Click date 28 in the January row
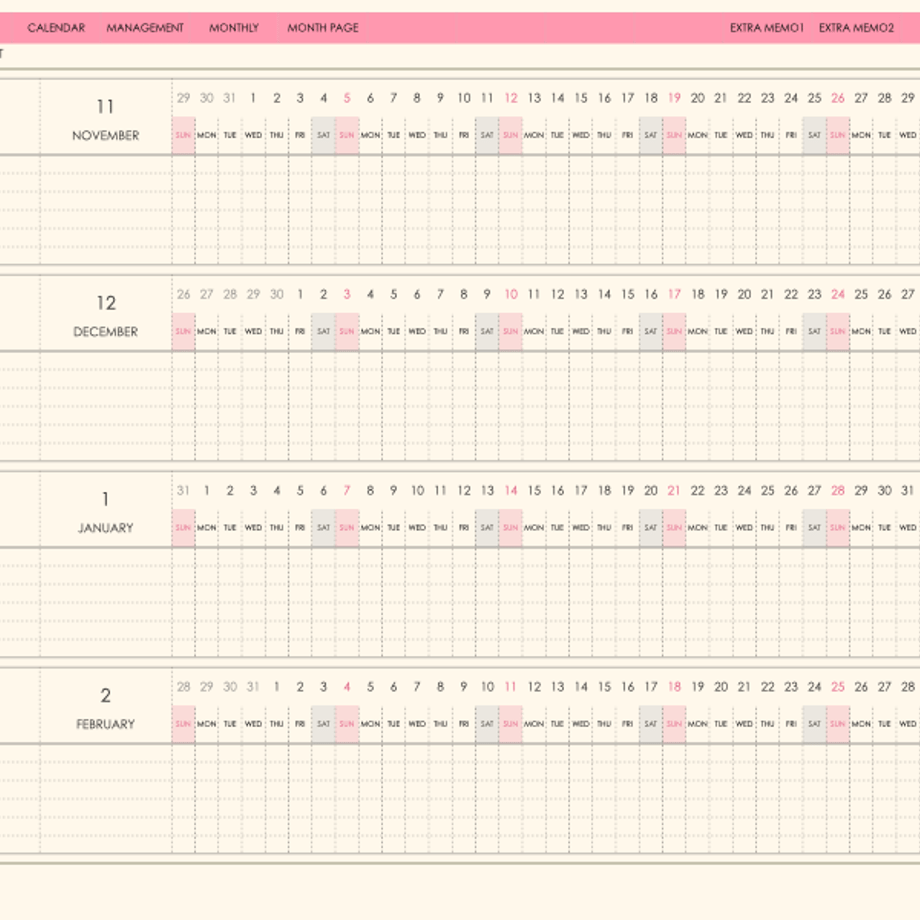This screenshot has height=920, width=920. [838, 491]
